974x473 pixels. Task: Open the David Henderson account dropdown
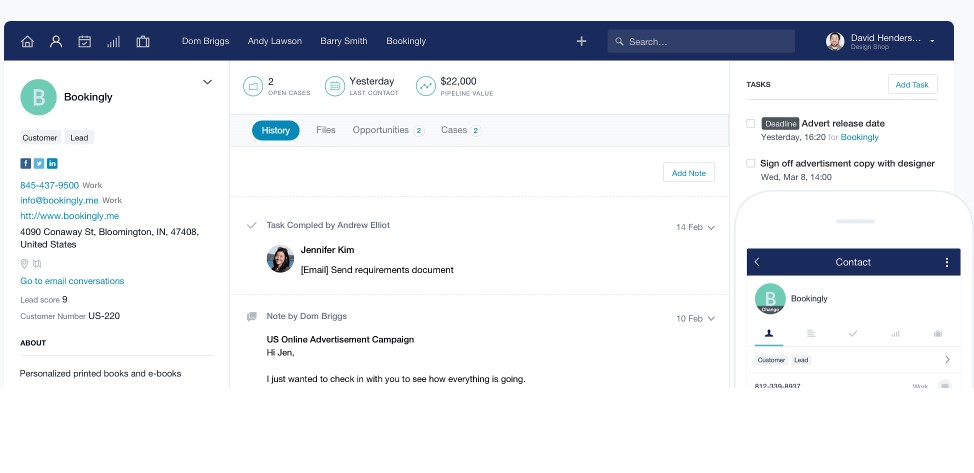932,41
